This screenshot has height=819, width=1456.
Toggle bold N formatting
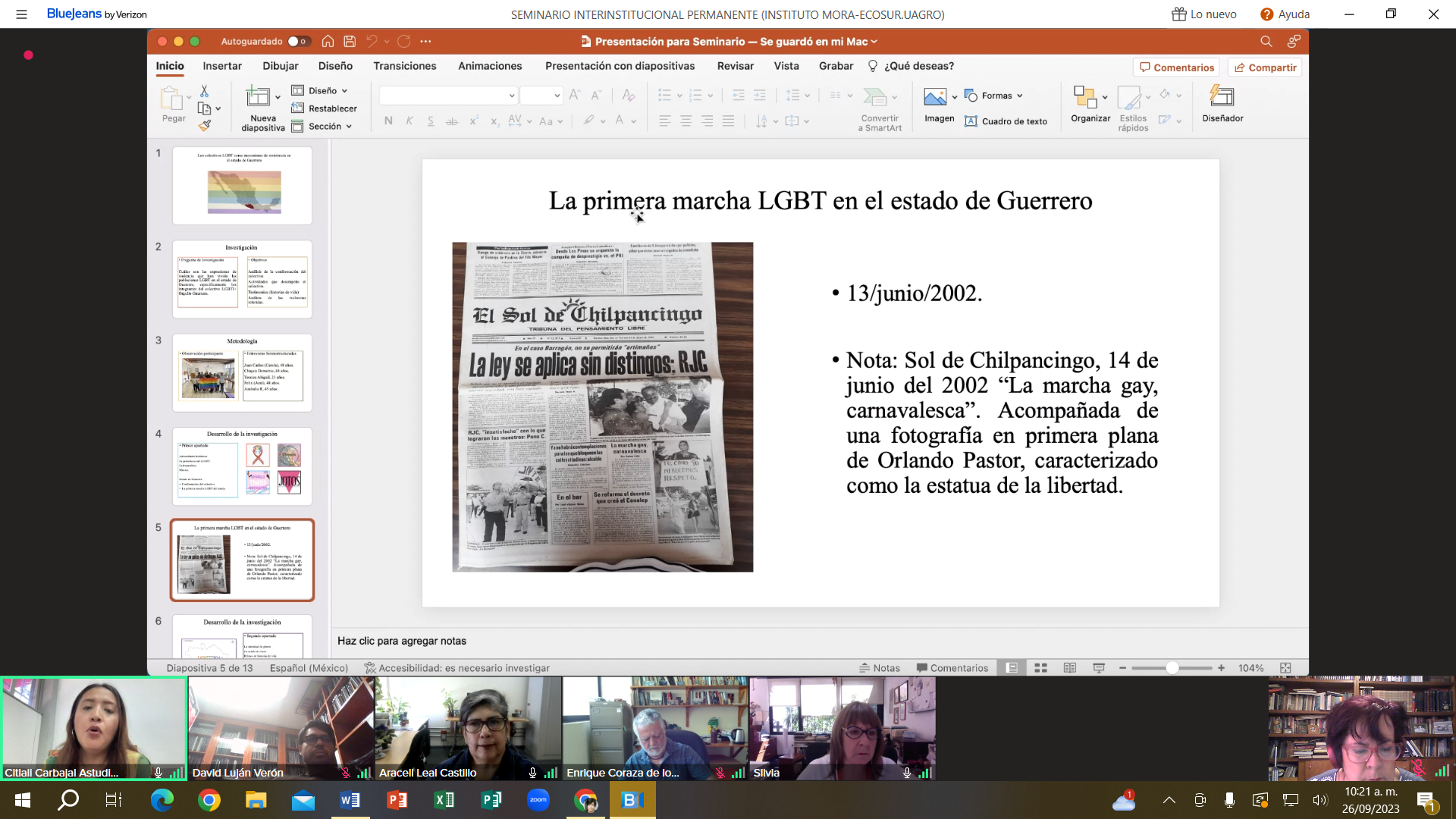coord(388,121)
